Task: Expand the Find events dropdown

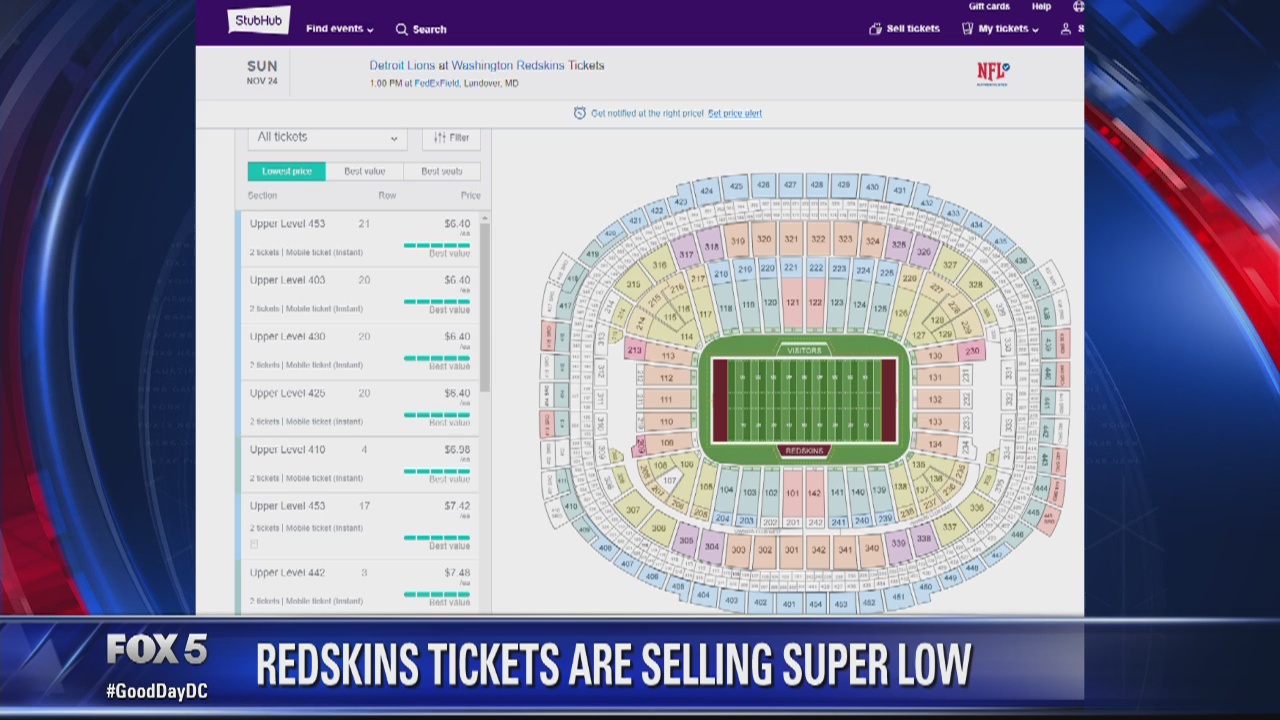Action: [x=335, y=29]
